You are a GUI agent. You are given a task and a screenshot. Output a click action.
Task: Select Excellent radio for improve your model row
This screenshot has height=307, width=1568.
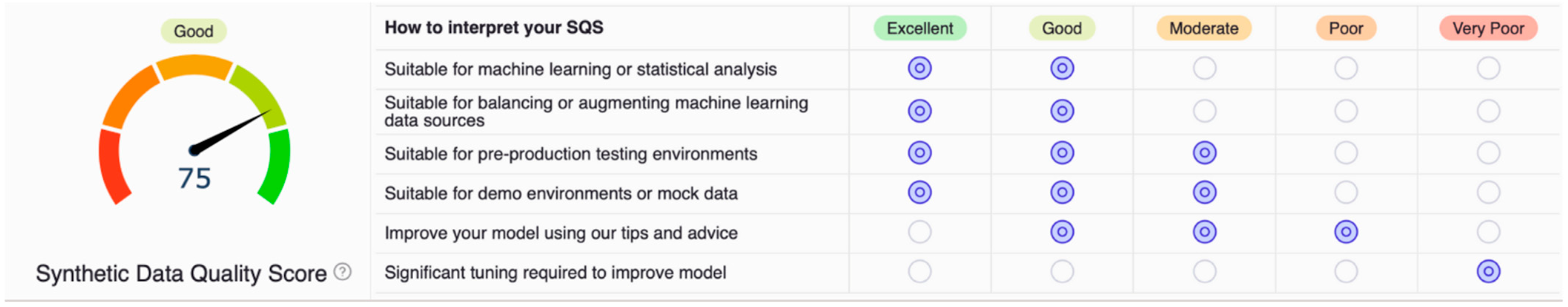pos(919,232)
